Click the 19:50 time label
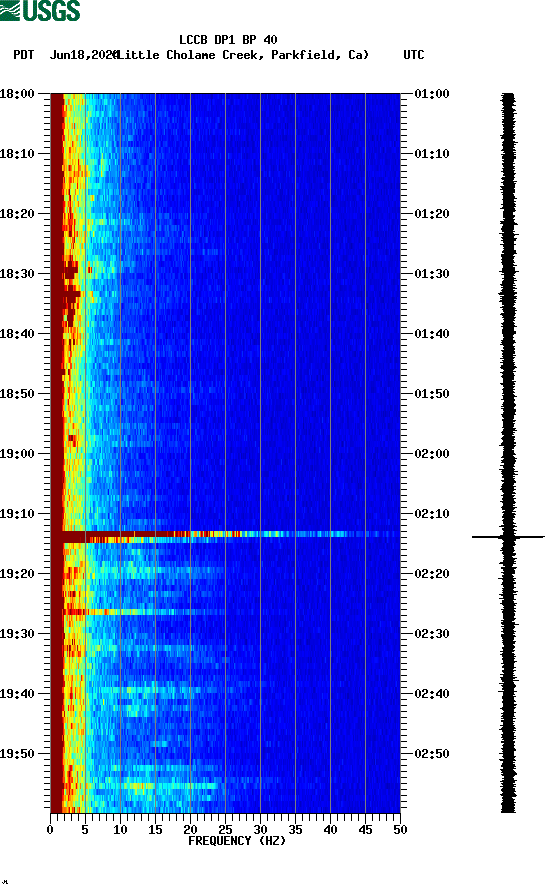Image resolution: width=552 pixels, height=893 pixels. [17, 754]
